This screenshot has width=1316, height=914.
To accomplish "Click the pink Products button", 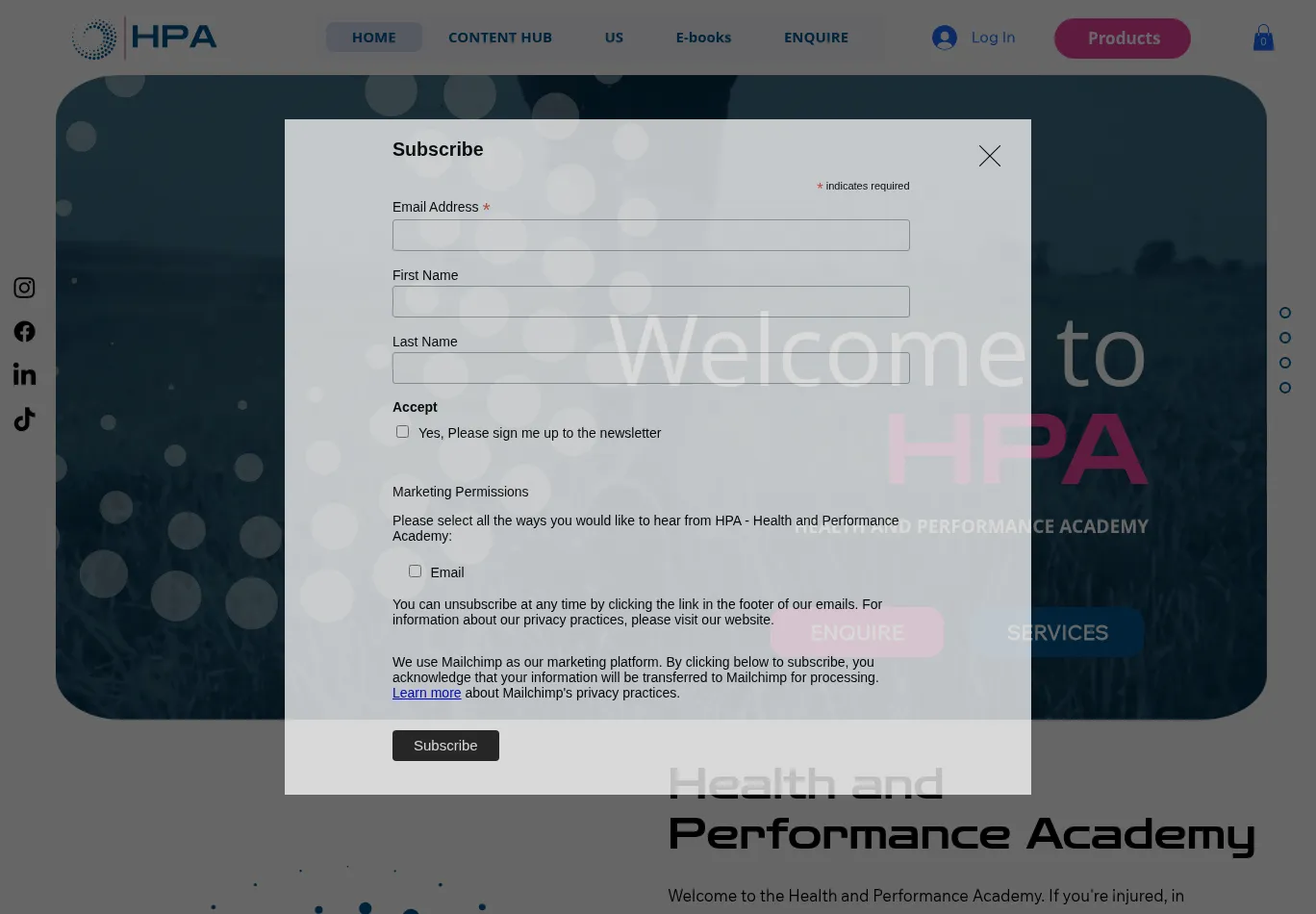I will 1122,38.
